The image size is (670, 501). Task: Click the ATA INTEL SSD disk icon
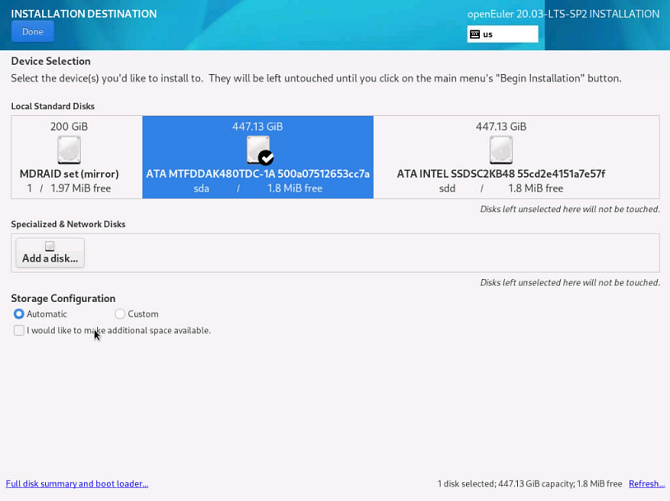(x=501, y=150)
